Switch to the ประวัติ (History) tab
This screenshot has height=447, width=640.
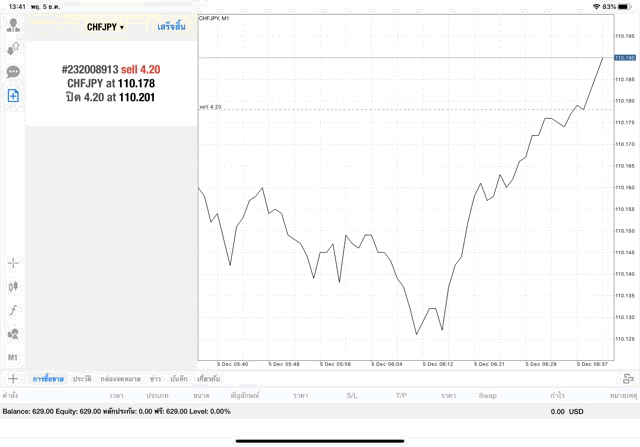pyautogui.click(x=82, y=379)
